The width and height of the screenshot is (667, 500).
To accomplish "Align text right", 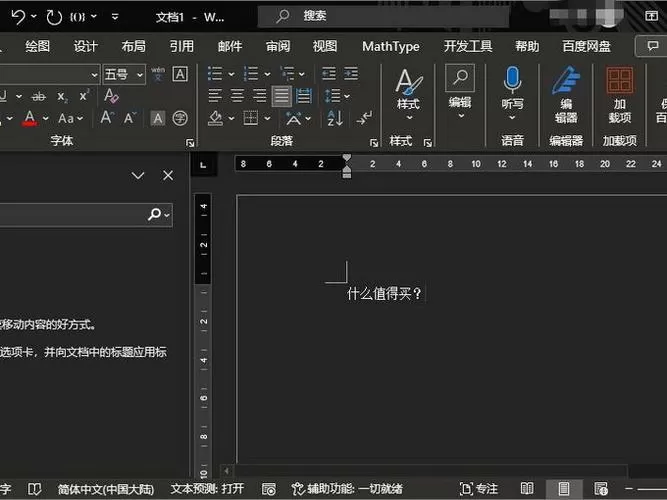I will point(259,96).
